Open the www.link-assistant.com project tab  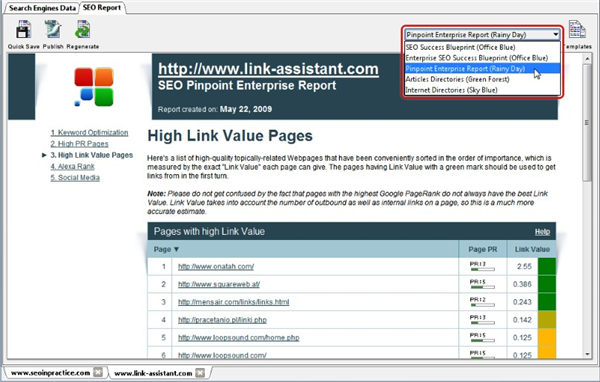pos(153,373)
